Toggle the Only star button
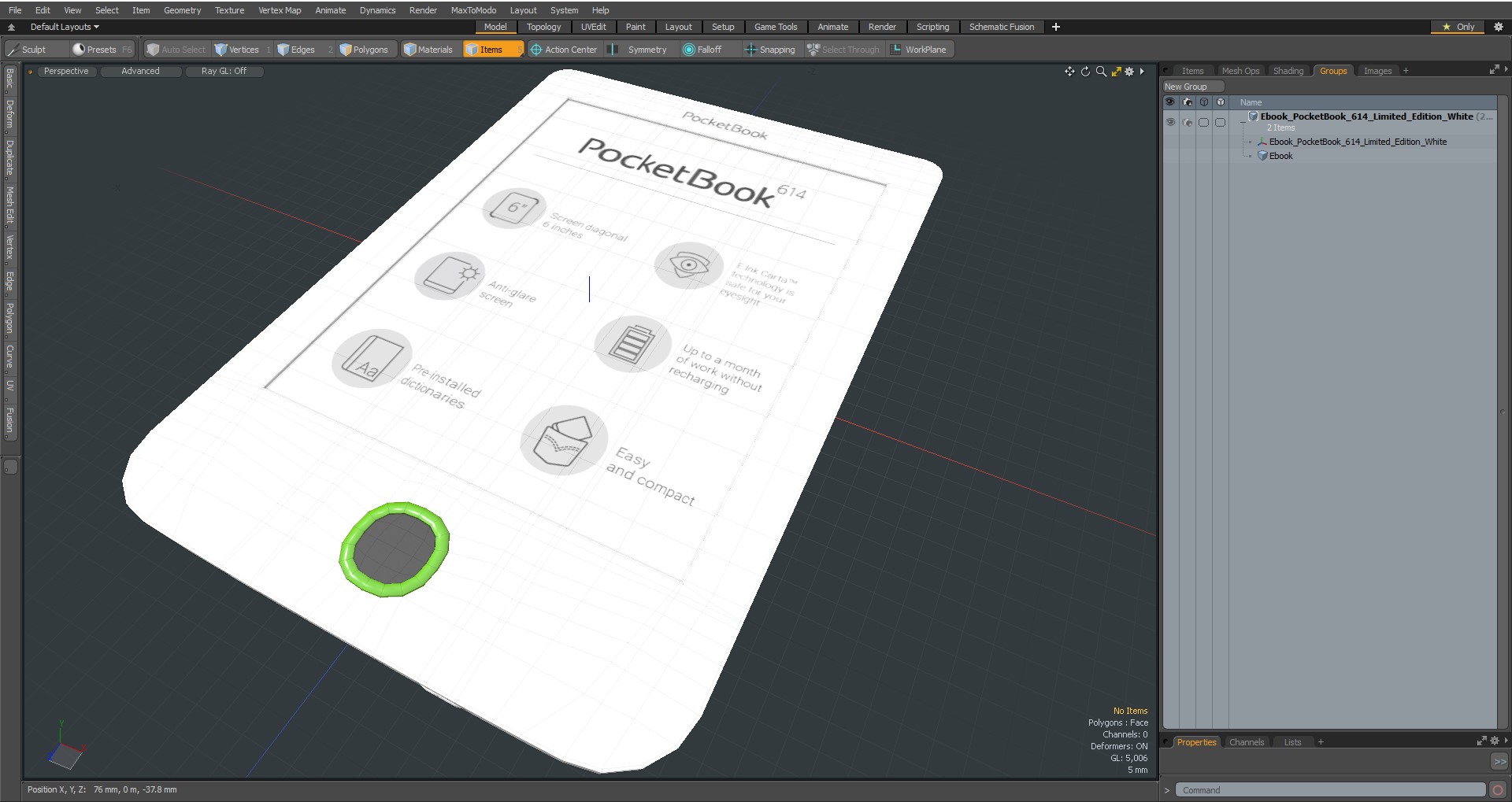Image resolution: width=1512 pixels, height=802 pixels. [1458, 27]
